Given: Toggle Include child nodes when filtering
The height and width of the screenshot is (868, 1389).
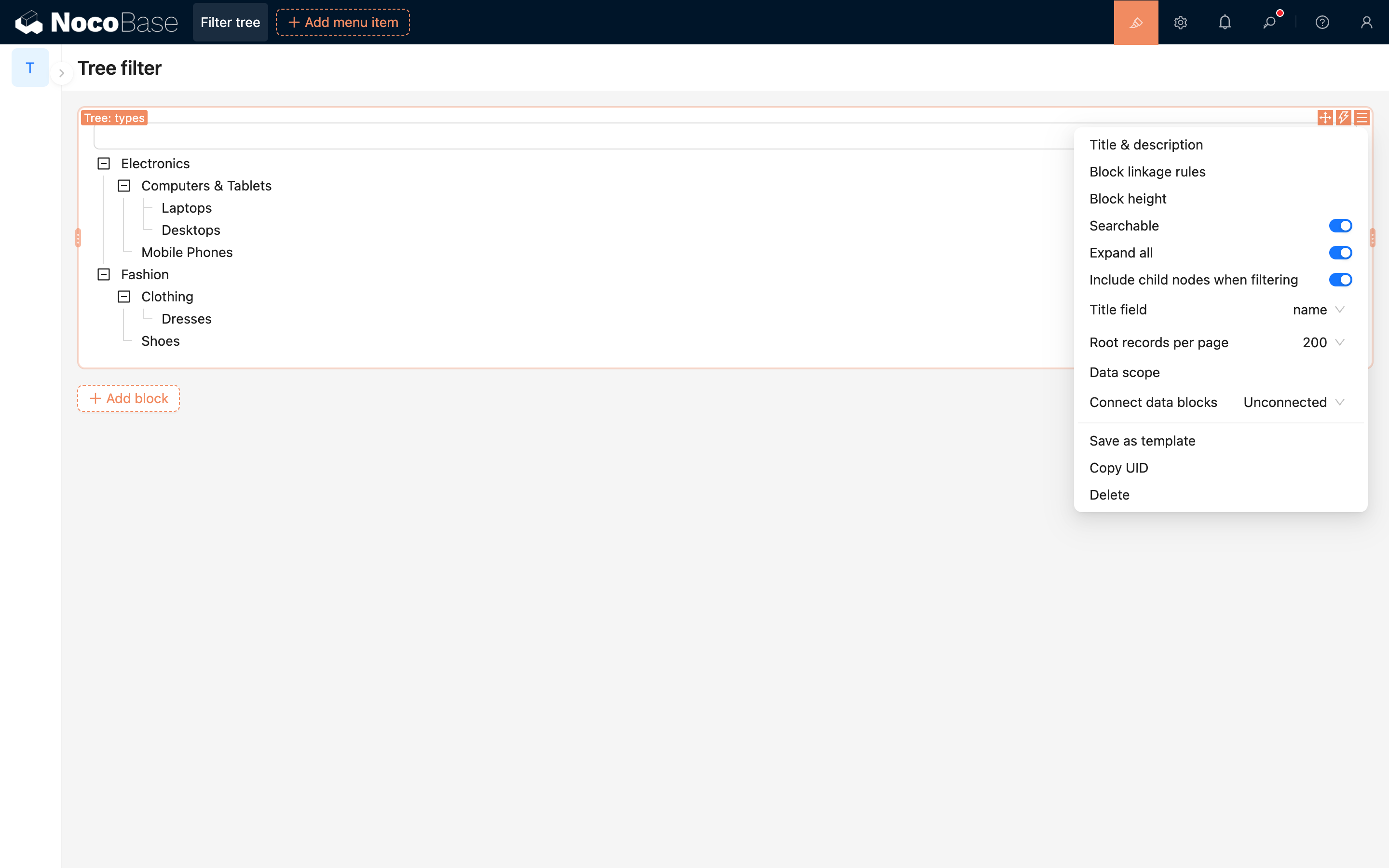Looking at the screenshot, I should click(x=1340, y=280).
